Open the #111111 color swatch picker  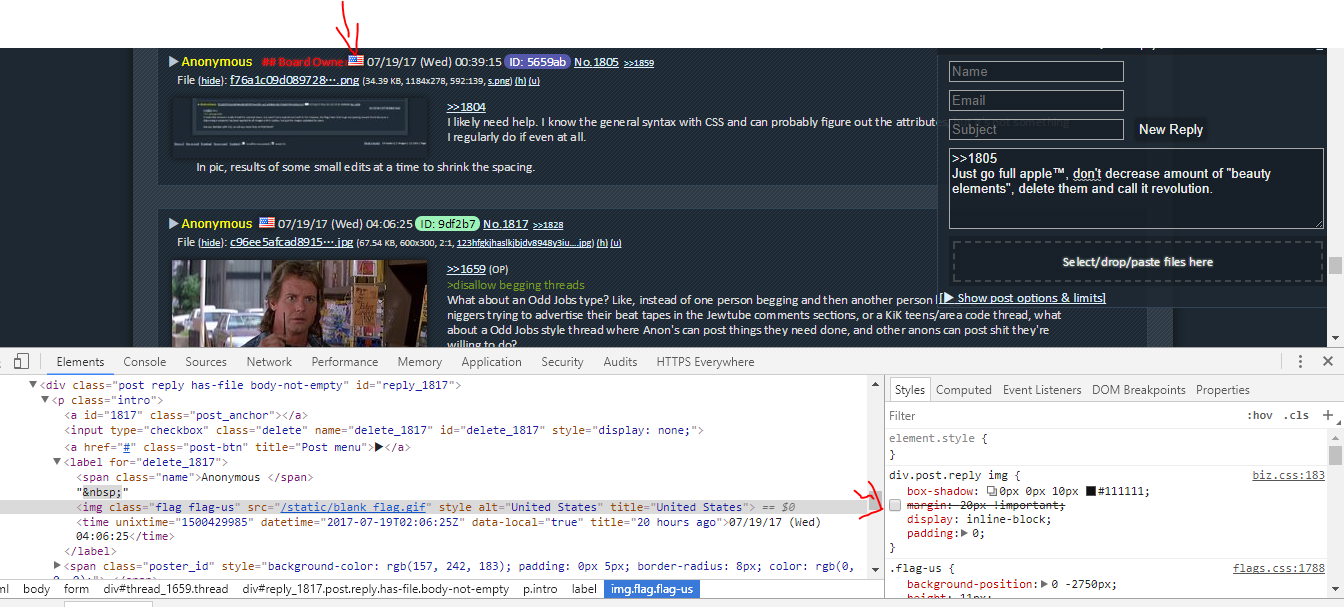(x=1090, y=491)
